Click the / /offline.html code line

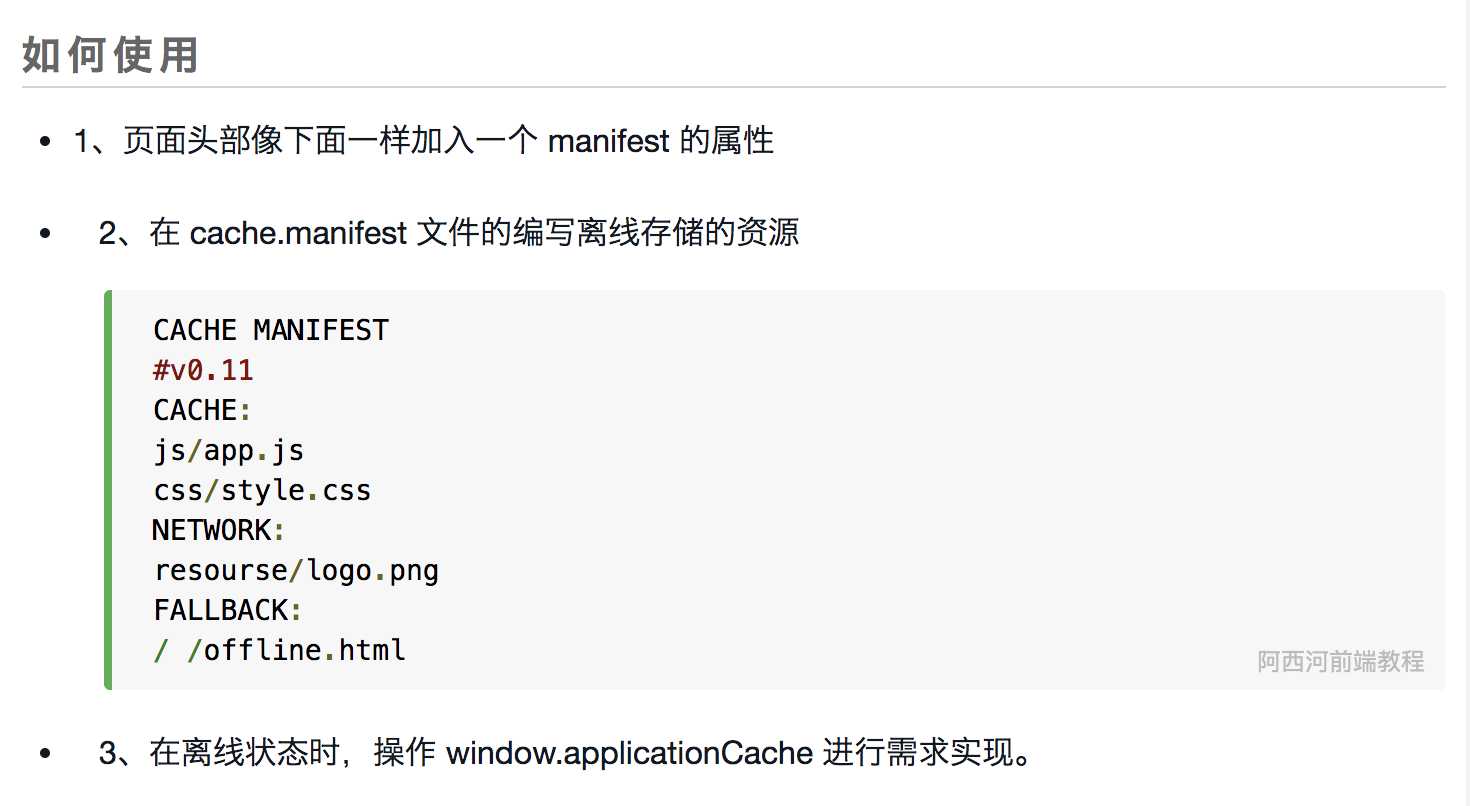279,650
